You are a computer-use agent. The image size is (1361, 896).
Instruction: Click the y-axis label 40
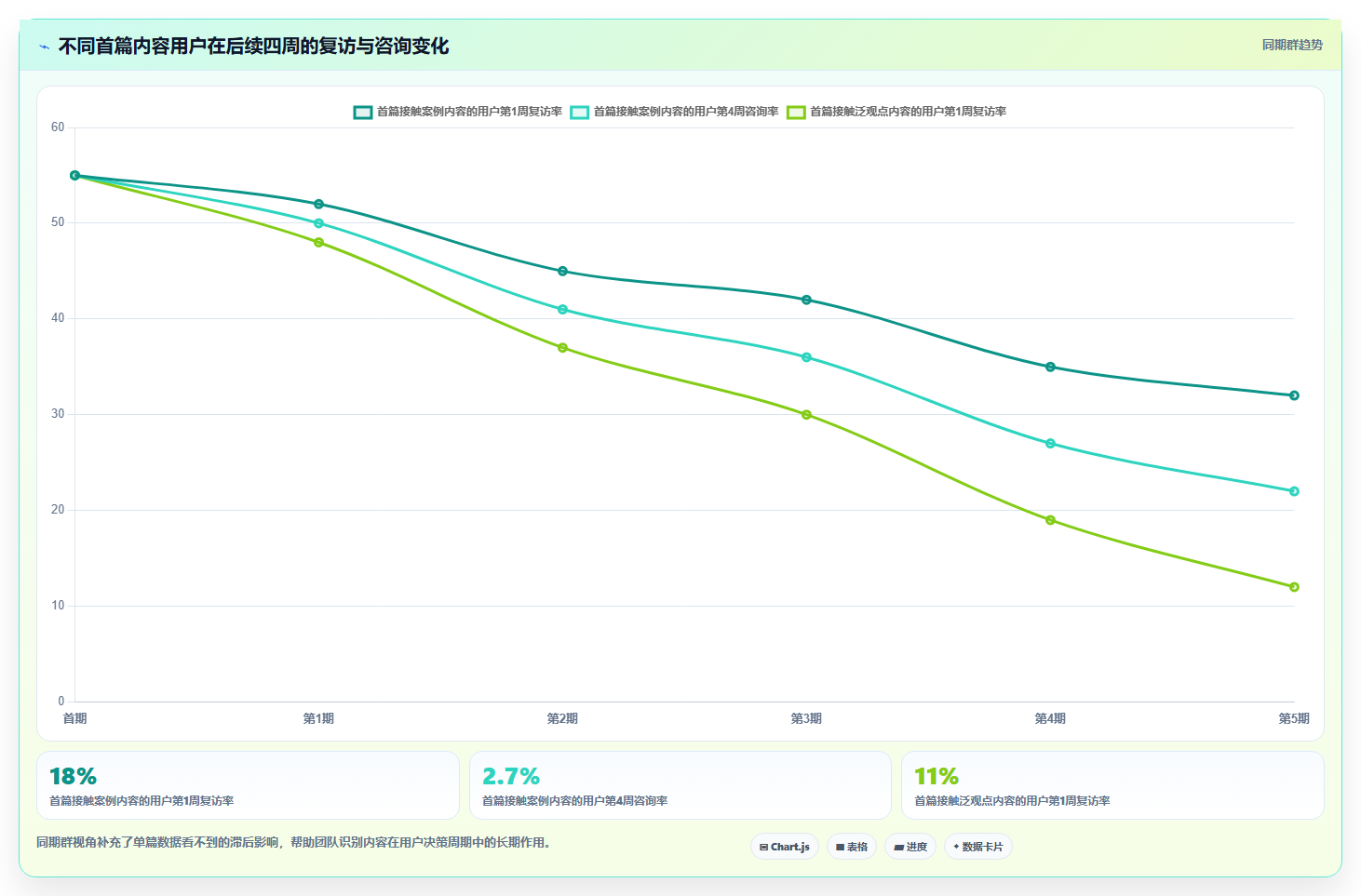pos(58,318)
